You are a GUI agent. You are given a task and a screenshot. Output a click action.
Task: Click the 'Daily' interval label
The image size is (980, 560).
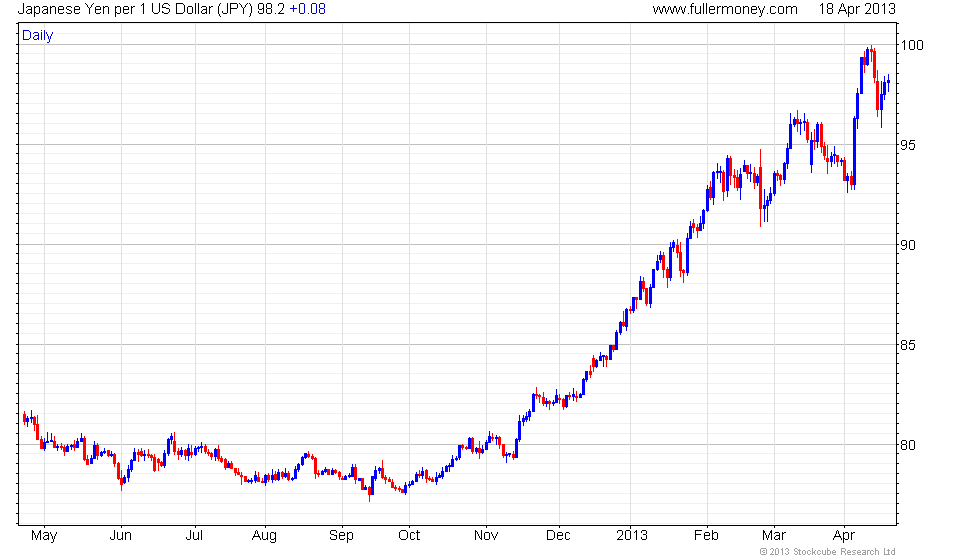pyautogui.click(x=38, y=36)
